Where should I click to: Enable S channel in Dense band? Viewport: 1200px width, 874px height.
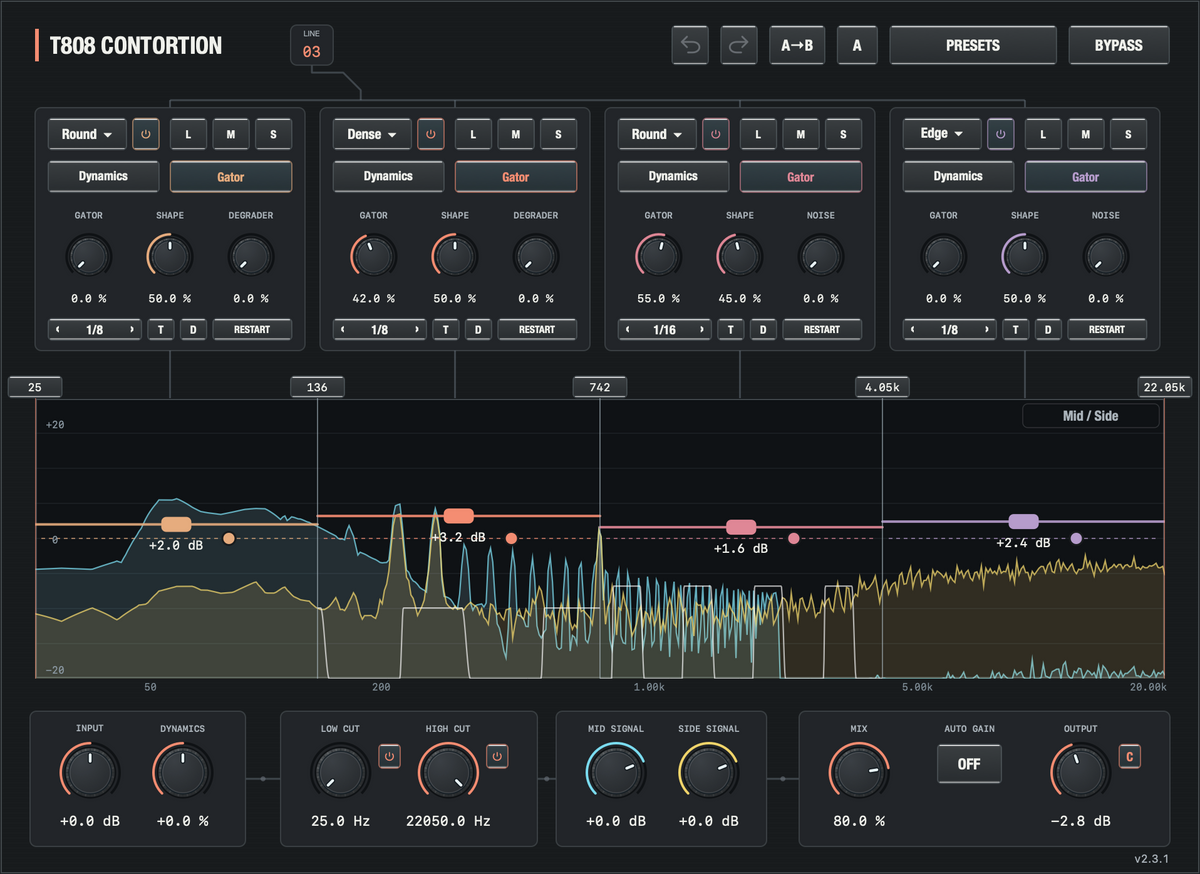[558, 134]
